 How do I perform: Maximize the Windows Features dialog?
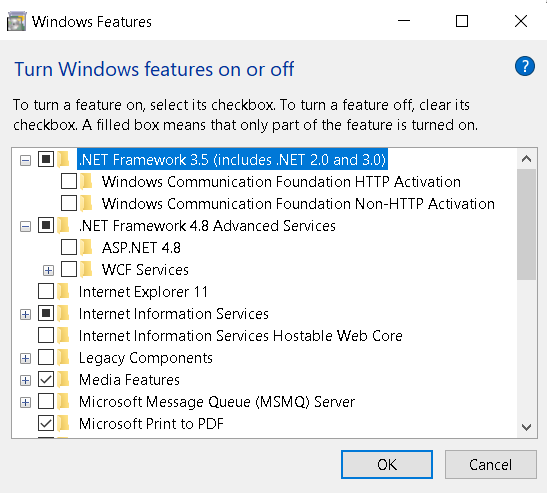(462, 21)
